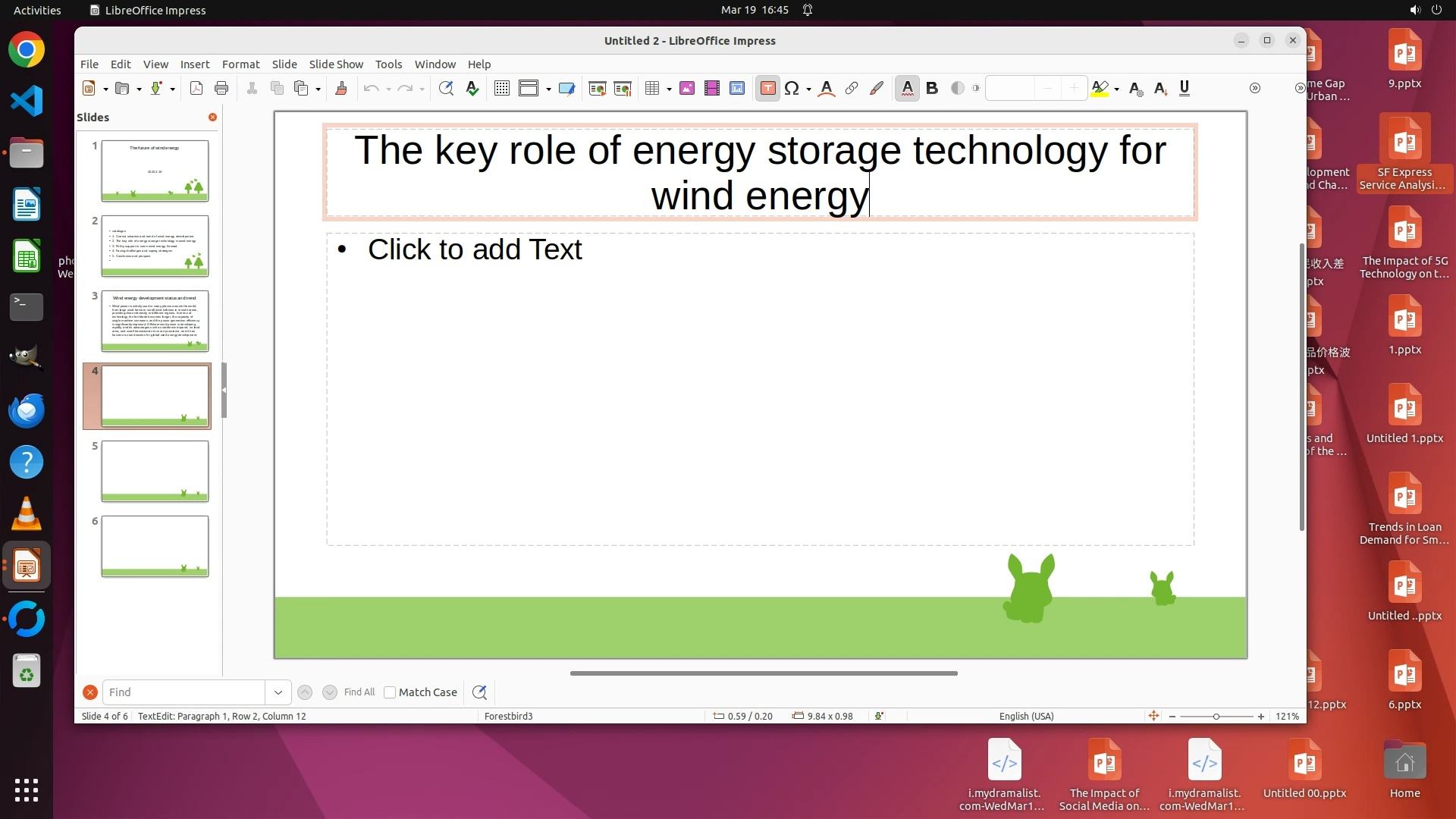
Task: Open highlighting color dropdown arrow
Action: pos(1117,89)
